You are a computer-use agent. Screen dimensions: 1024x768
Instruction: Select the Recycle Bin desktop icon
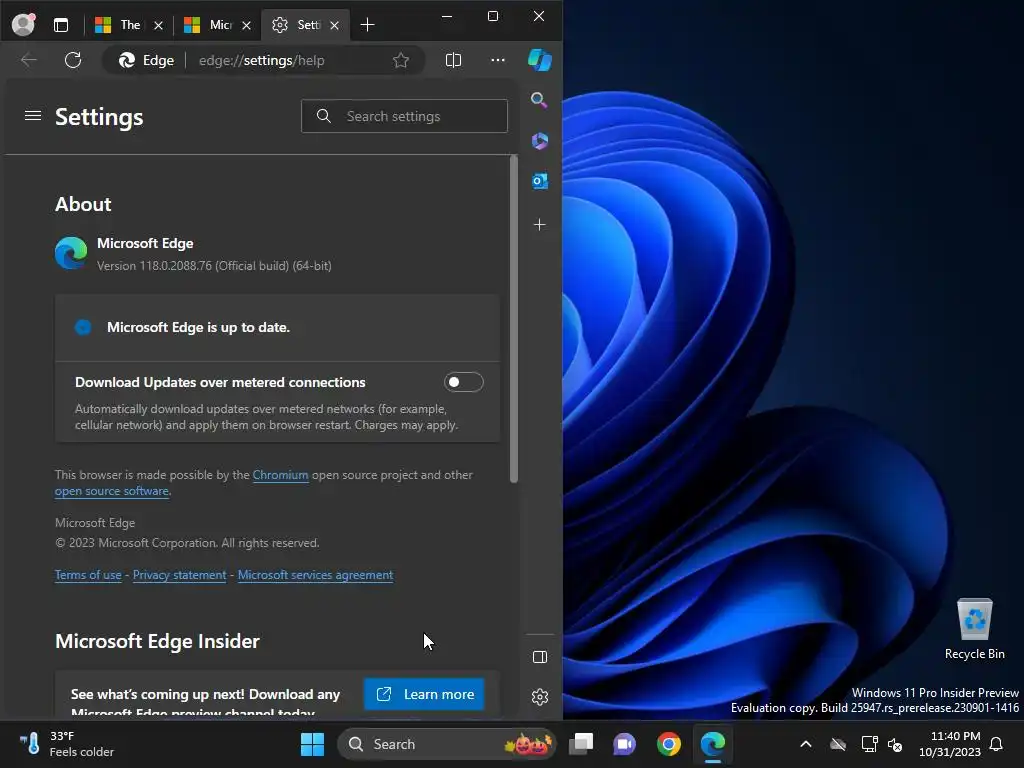pyautogui.click(x=974, y=630)
